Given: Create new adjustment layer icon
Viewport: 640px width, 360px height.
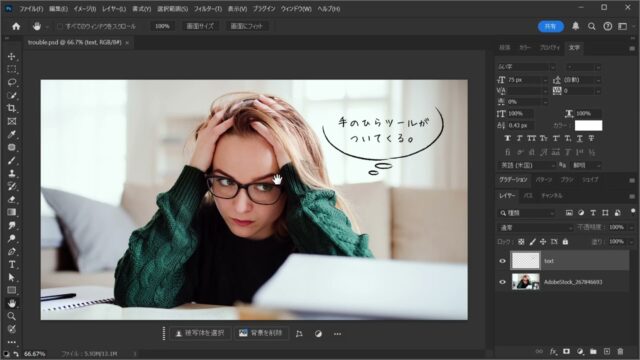Looking at the screenshot, I should [x=580, y=351].
